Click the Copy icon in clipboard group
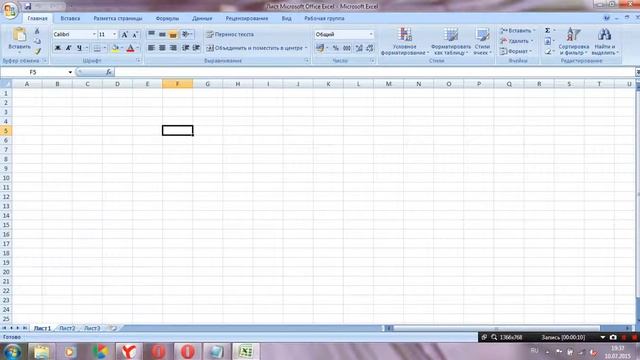 (37, 41)
